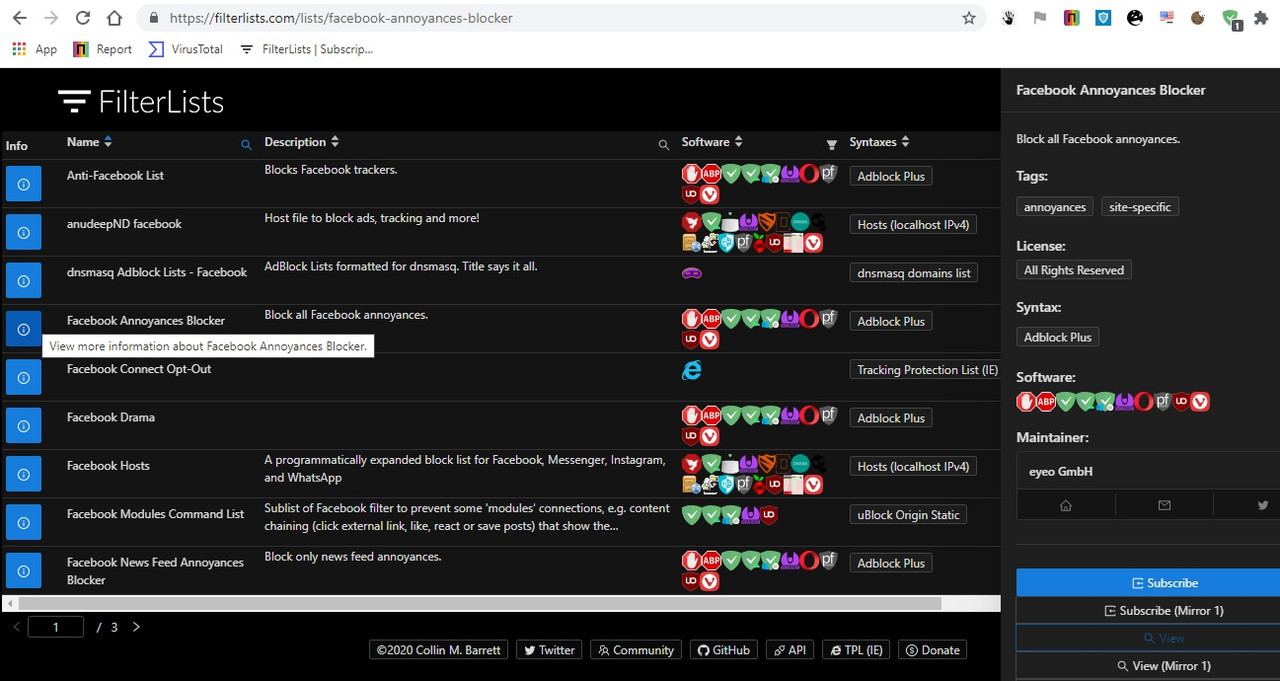Sort by Software column
The width and height of the screenshot is (1280, 681).
point(712,142)
